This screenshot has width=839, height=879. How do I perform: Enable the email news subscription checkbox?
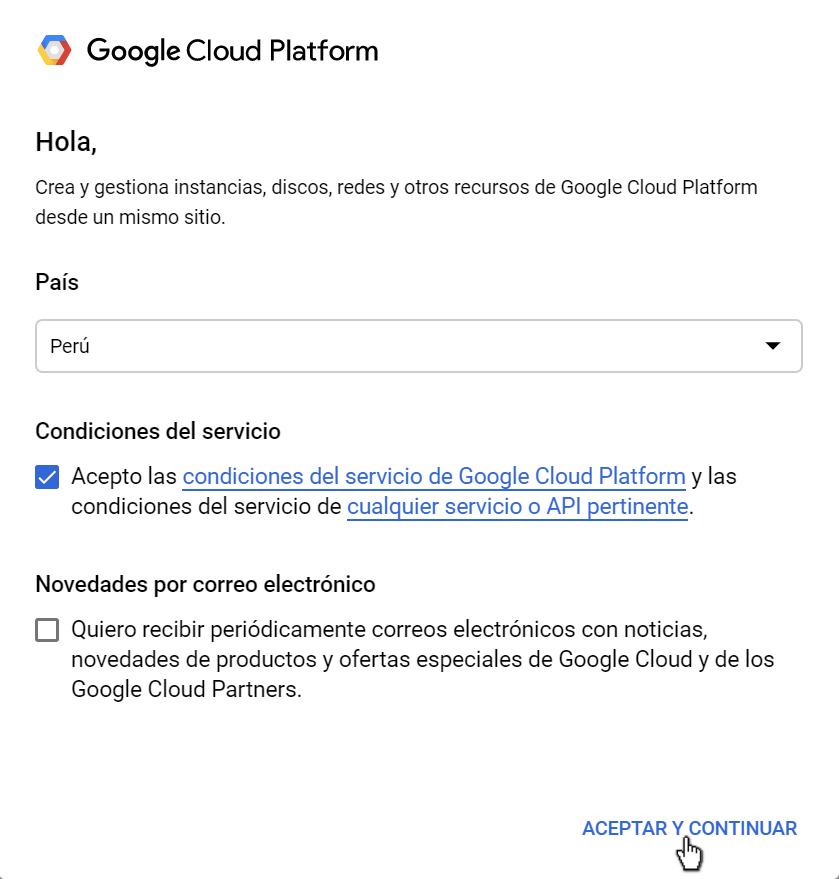pyautogui.click(x=47, y=630)
